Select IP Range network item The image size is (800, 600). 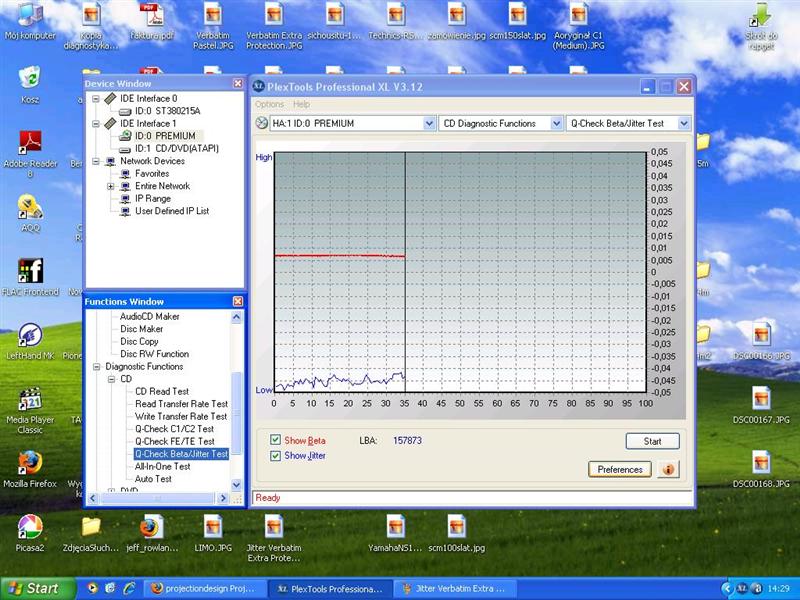click(x=153, y=198)
